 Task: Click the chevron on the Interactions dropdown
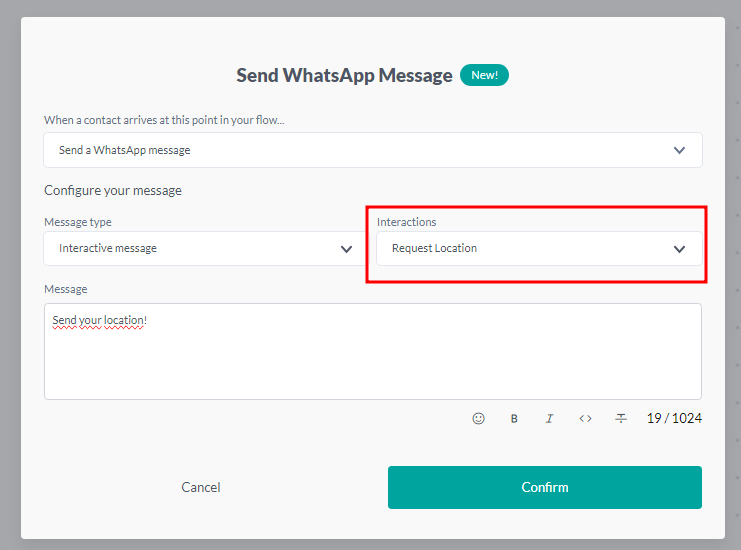tap(679, 249)
